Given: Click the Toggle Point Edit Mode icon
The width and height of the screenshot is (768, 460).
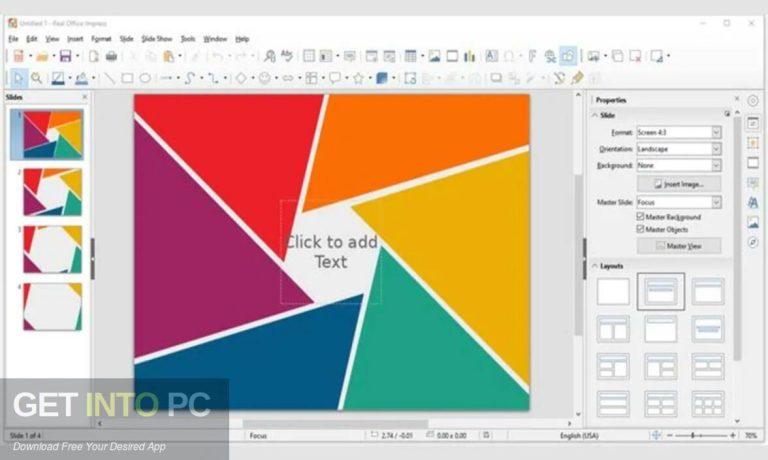Looking at the screenshot, I should [559, 78].
